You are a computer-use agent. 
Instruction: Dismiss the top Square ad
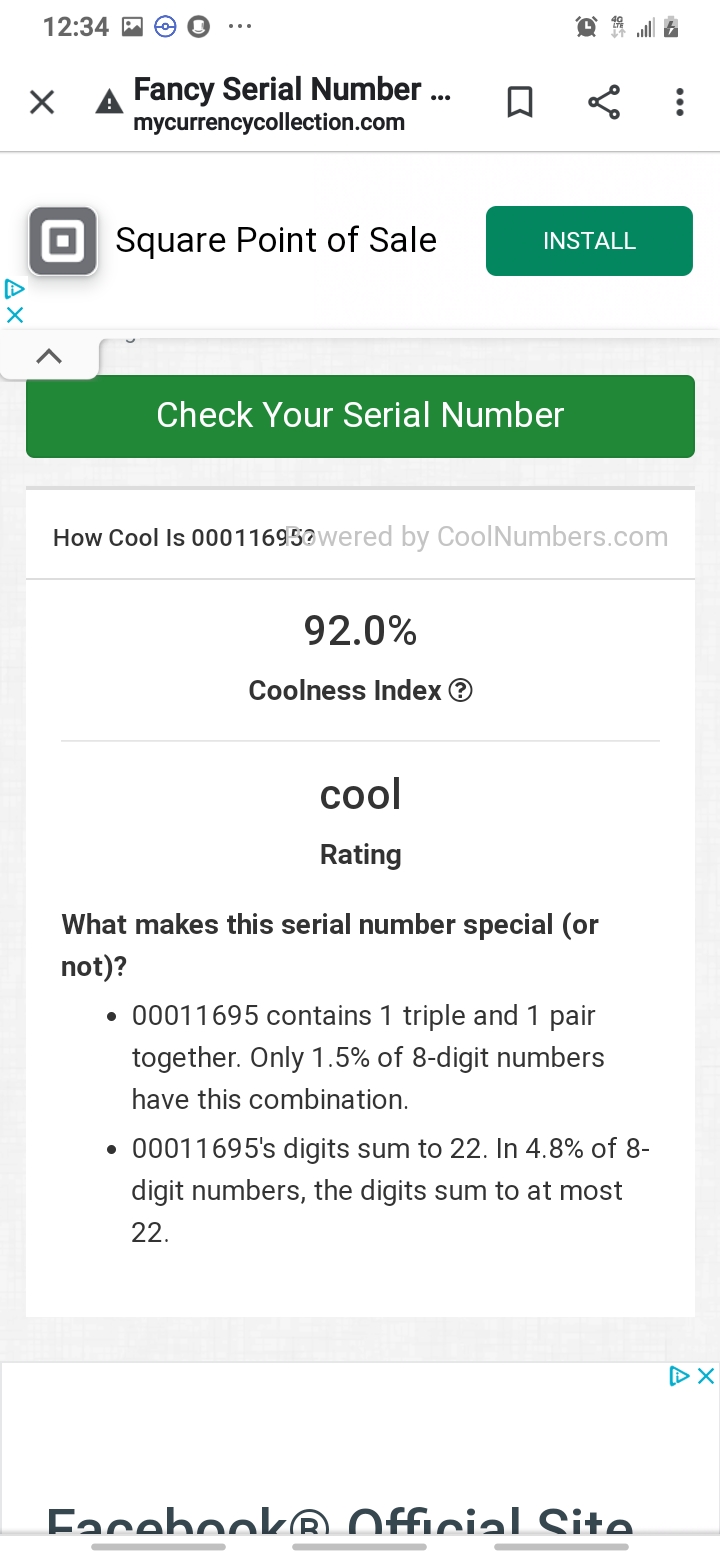(14, 315)
